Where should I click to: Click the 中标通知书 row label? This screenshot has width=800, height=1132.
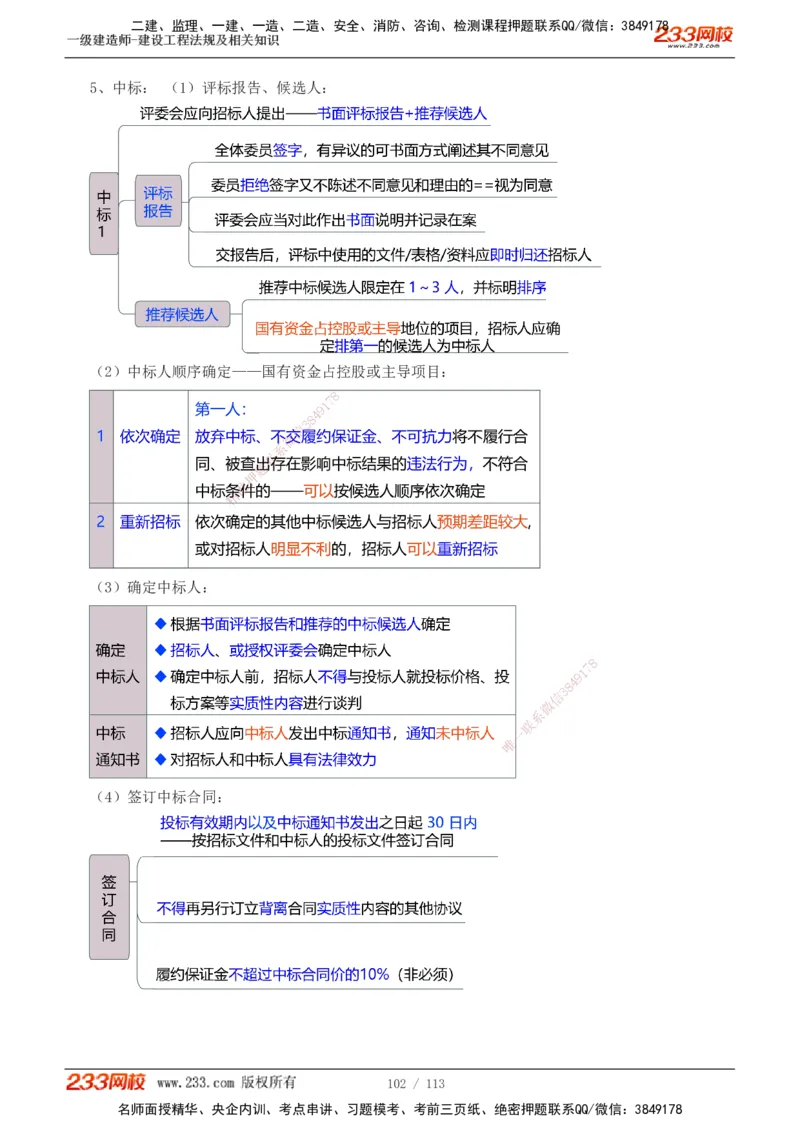point(117,748)
